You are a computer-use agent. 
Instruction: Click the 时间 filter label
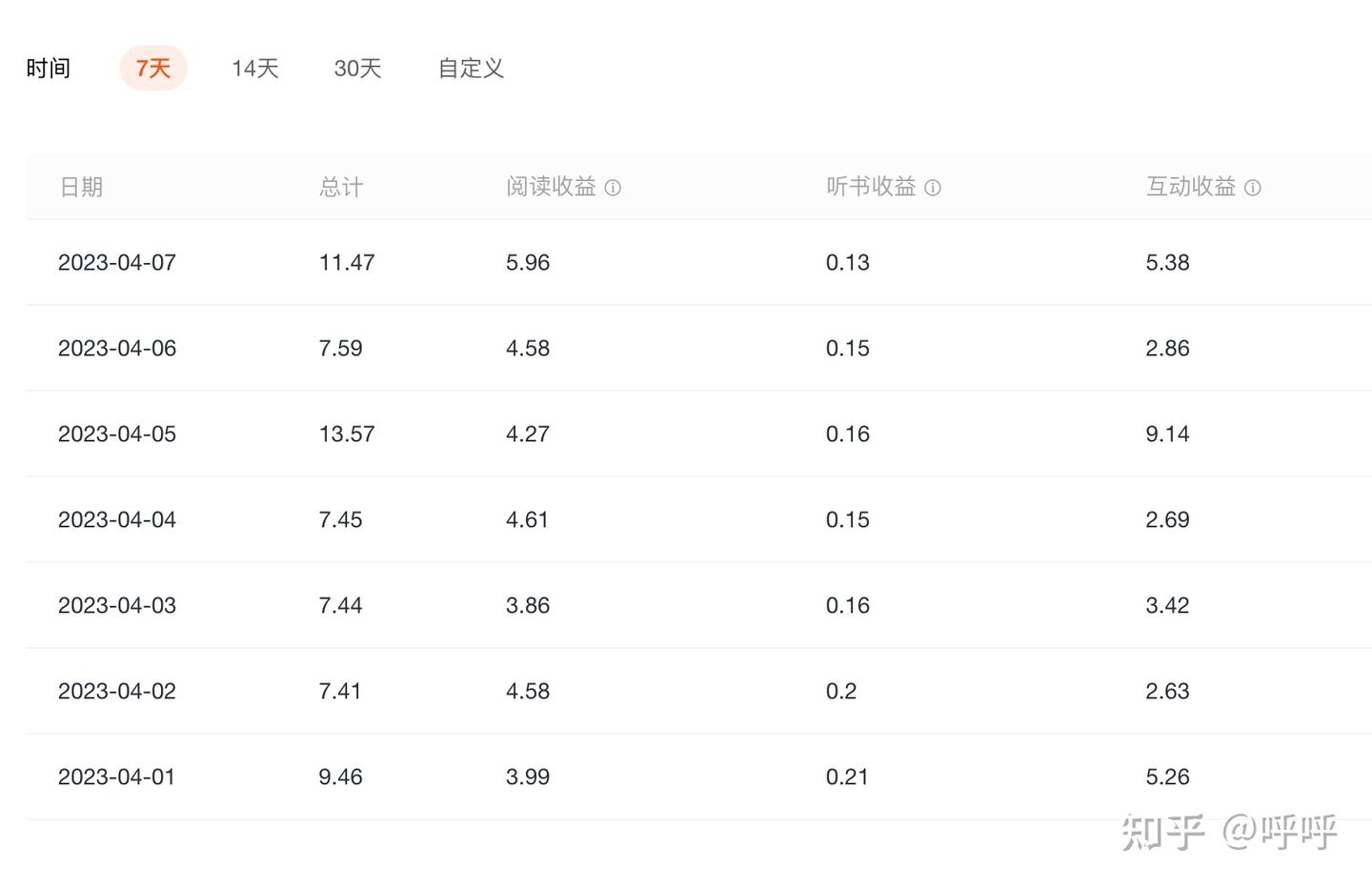pyautogui.click(x=48, y=69)
